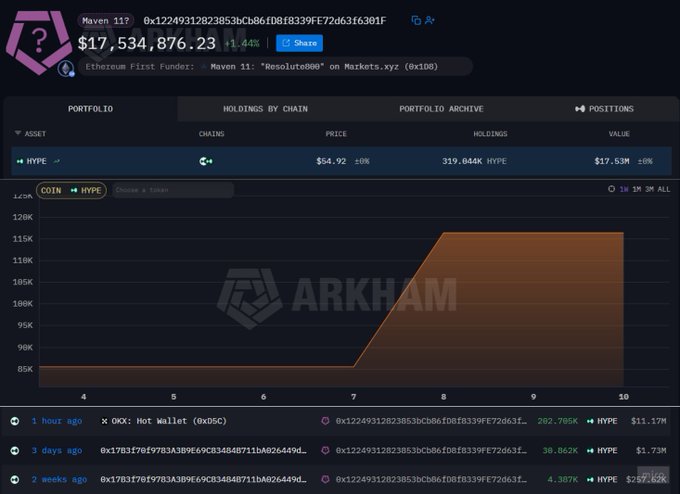Open the 1 hour ago transaction link
Image resolution: width=680 pixels, height=494 pixels.
[56, 421]
